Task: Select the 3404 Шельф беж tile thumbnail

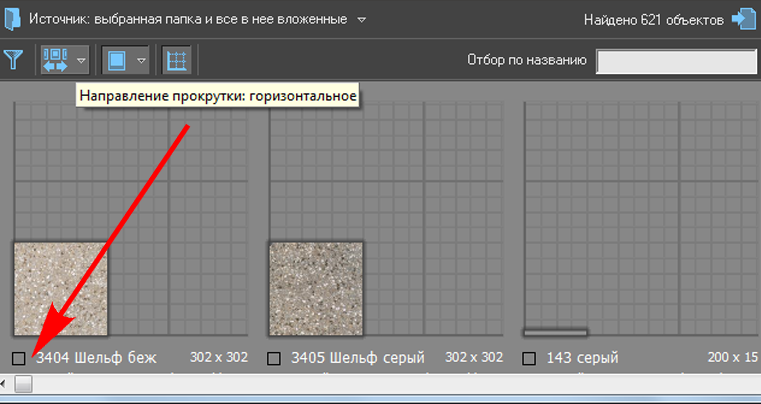Action: pyautogui.click(x=61, y=288)
